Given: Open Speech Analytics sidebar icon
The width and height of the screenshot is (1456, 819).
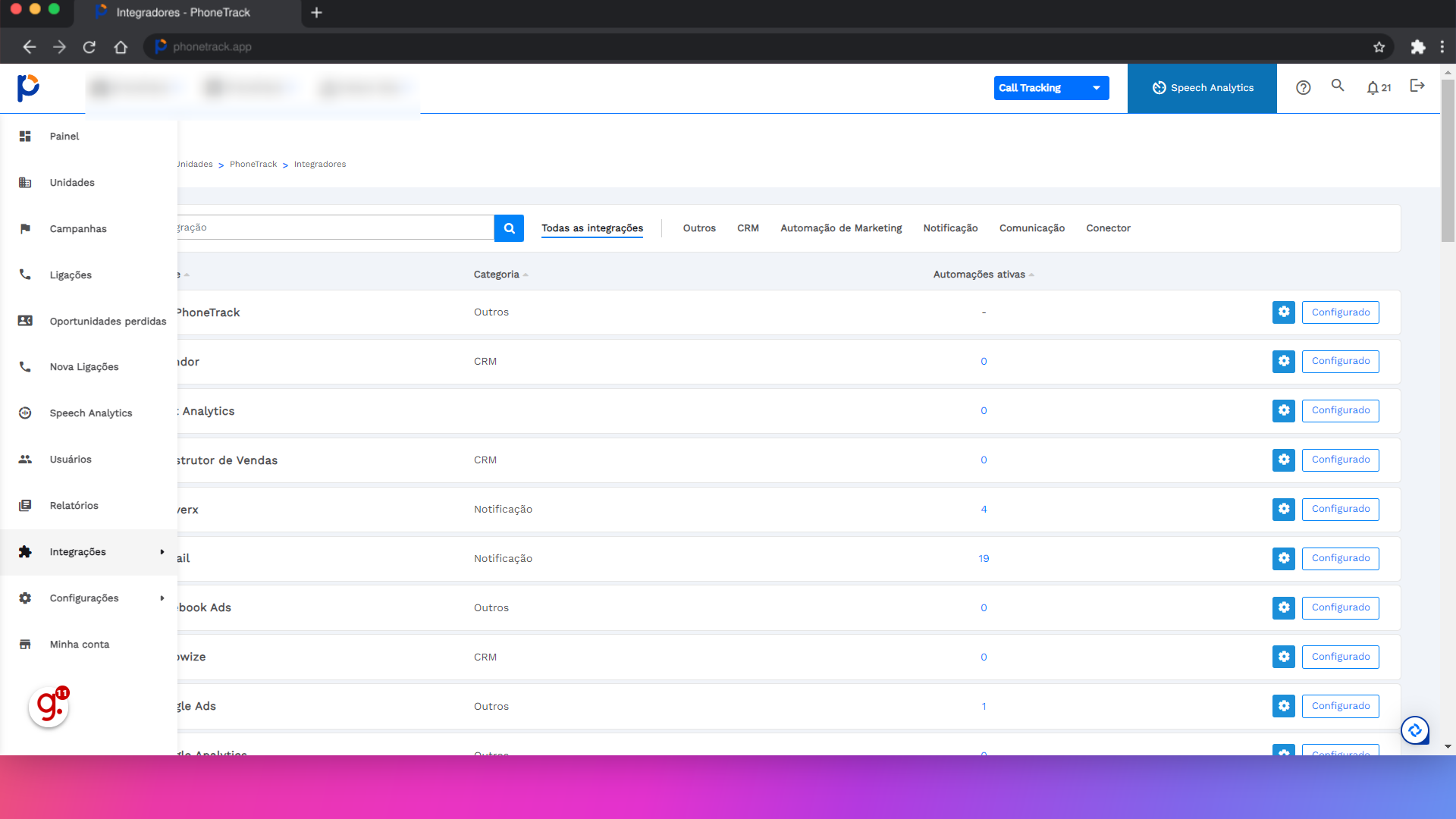Looking at the screenshot, I should pyautogui.click(x=25, y=413).
